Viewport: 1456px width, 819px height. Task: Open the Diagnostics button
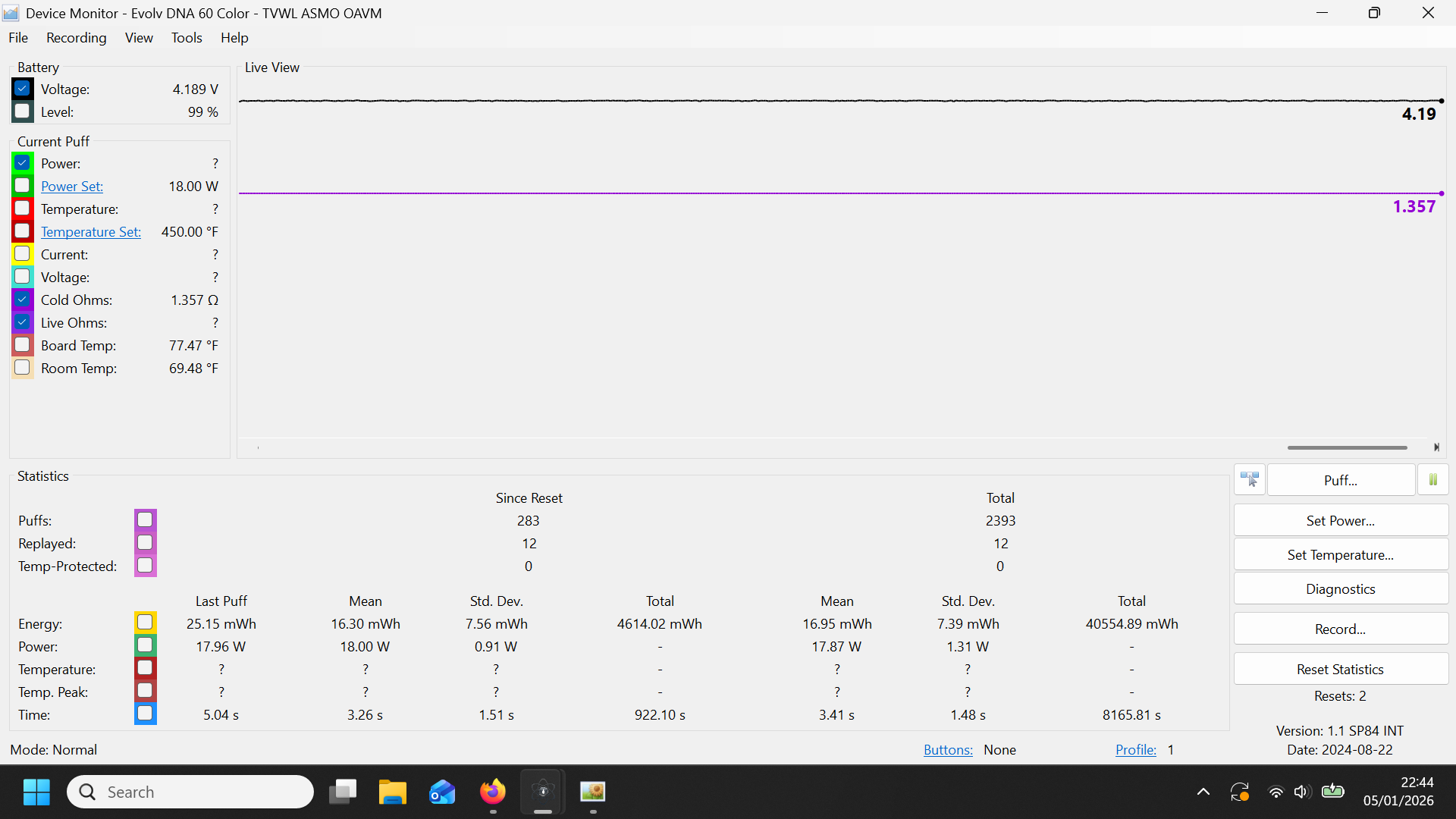point(1340,589)
